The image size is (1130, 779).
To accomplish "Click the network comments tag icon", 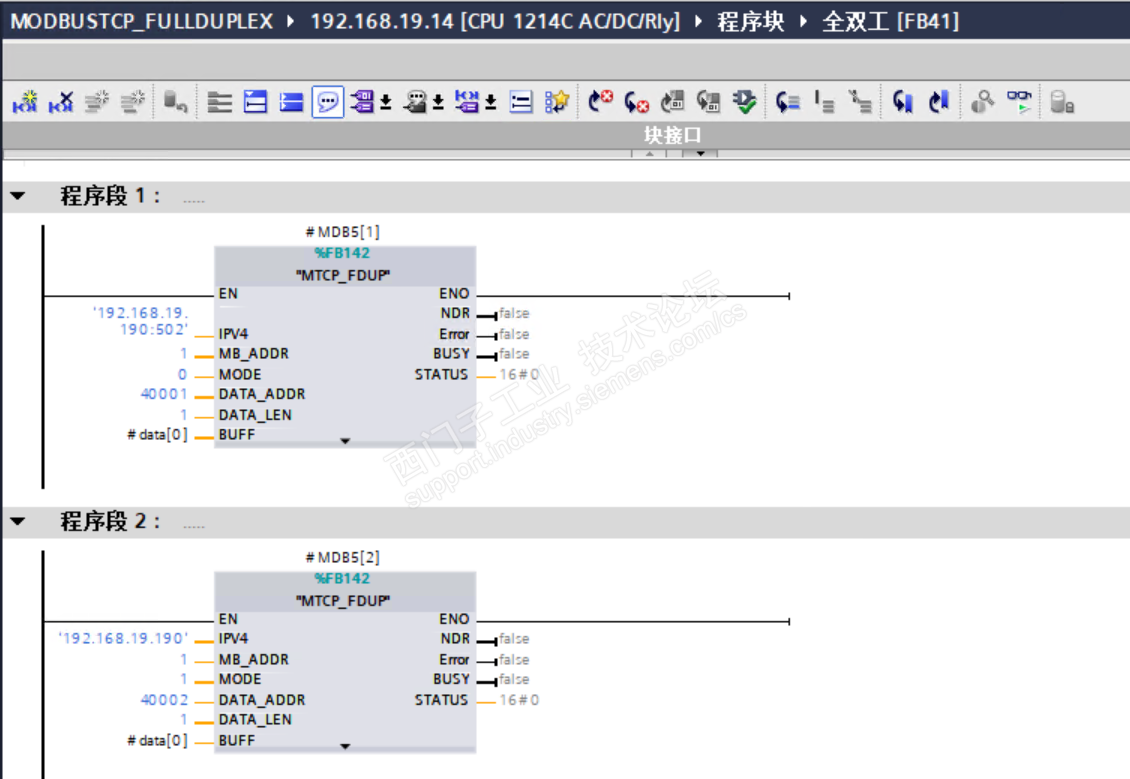I will pyautogui.click(x=467, y=102).
